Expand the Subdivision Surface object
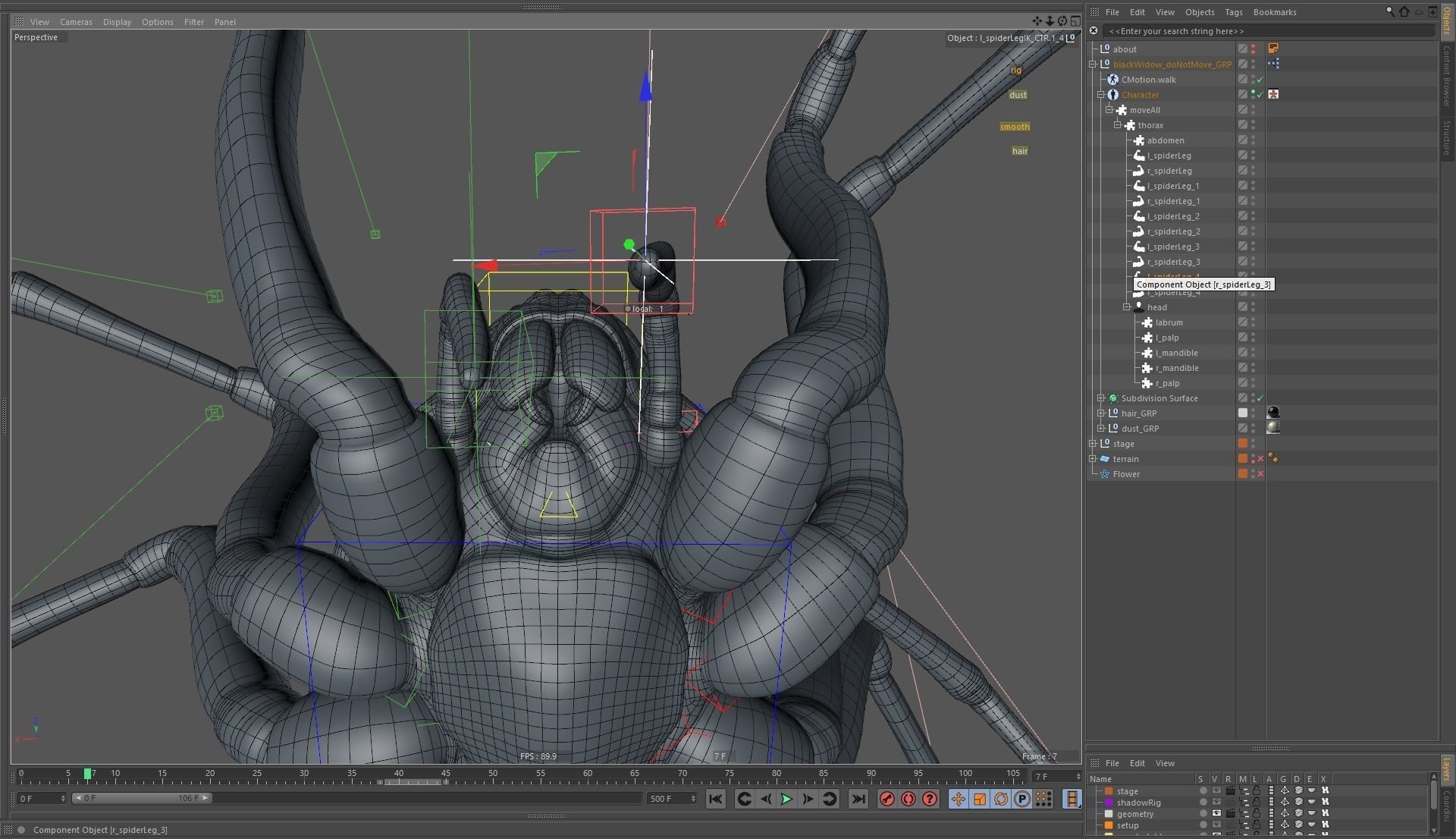The image size is (1456, 839). click(1101, 398)
